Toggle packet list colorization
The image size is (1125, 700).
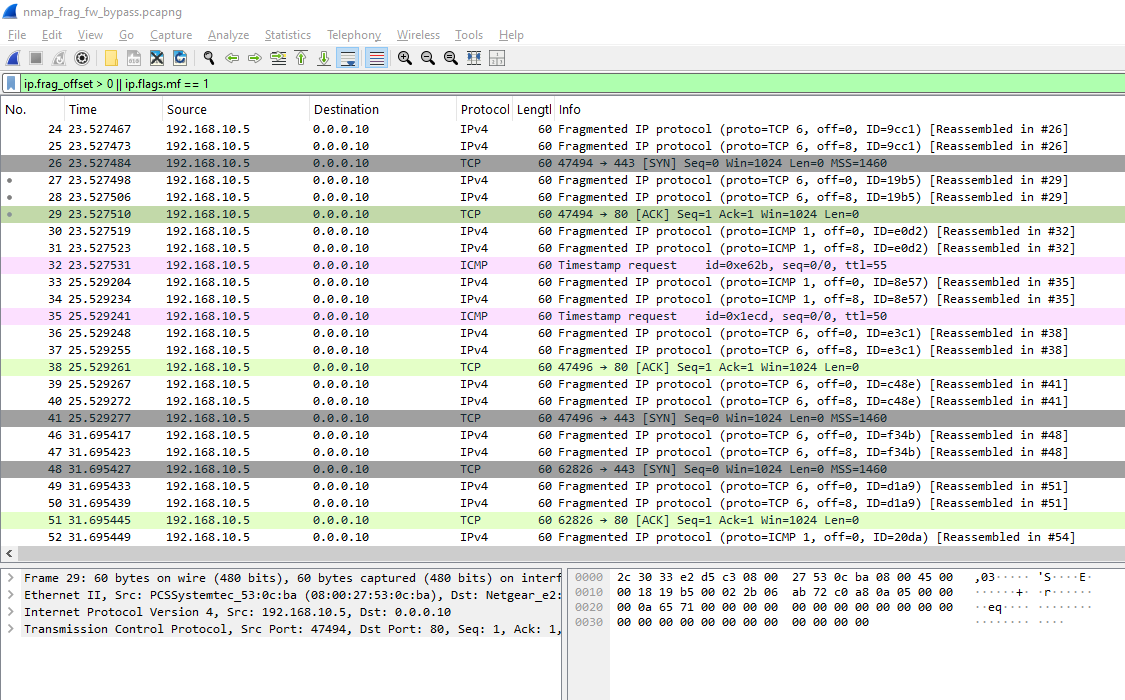click(x=374, y=57)
